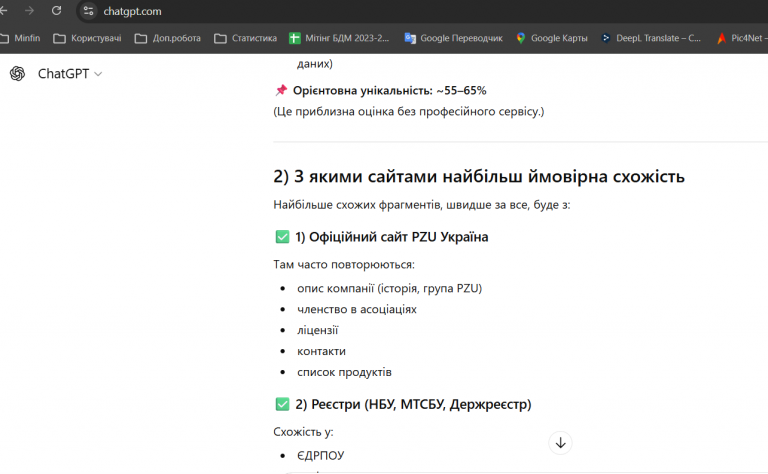Open the DeepL Translate bookmark
The width and height of the screenshot is (768, 474).
point(651,38)
